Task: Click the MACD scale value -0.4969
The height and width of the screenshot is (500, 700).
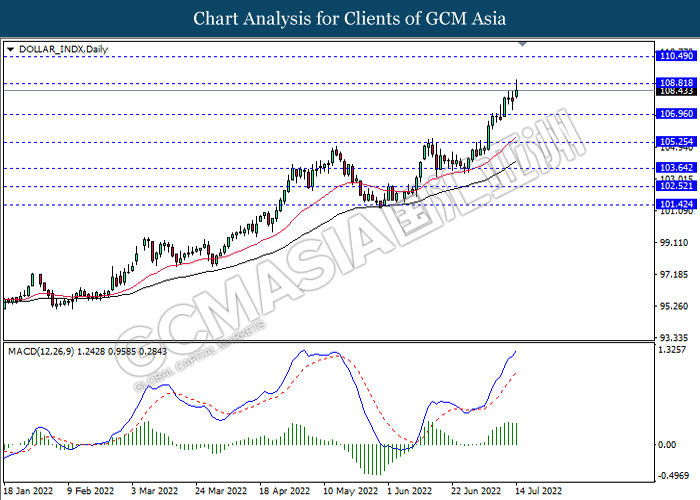Action: [673, 476]
